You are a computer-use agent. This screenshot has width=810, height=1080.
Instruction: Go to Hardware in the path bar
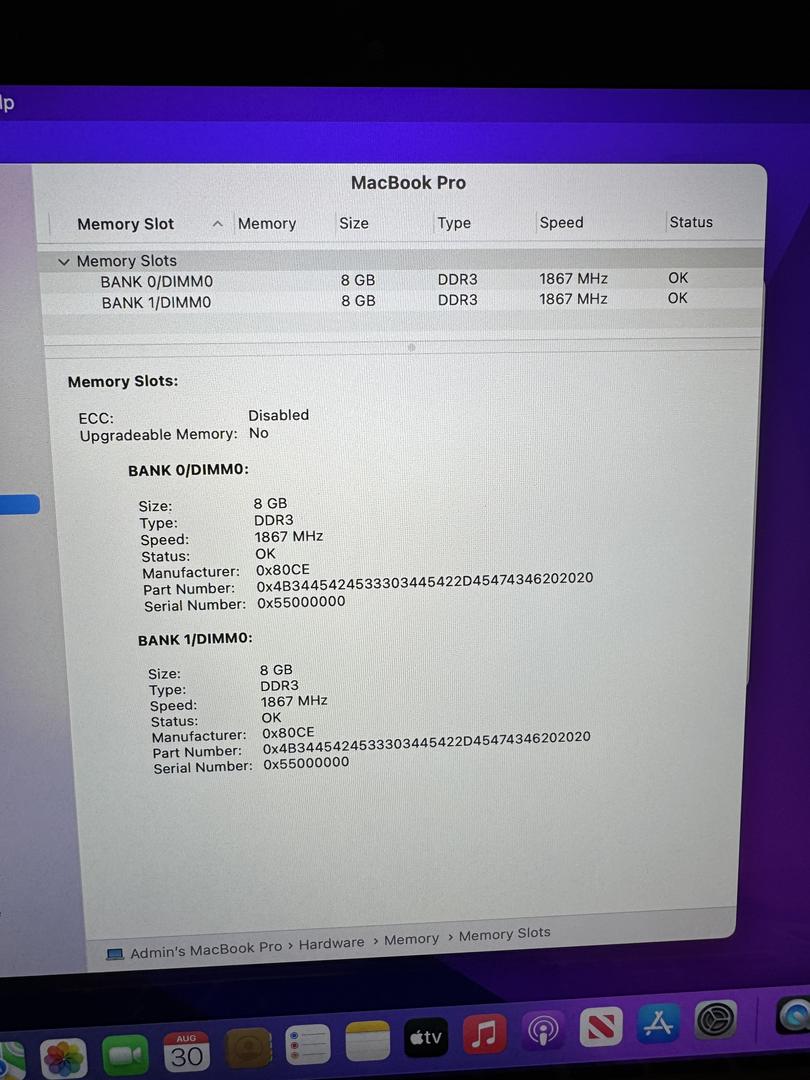[331, 944]
